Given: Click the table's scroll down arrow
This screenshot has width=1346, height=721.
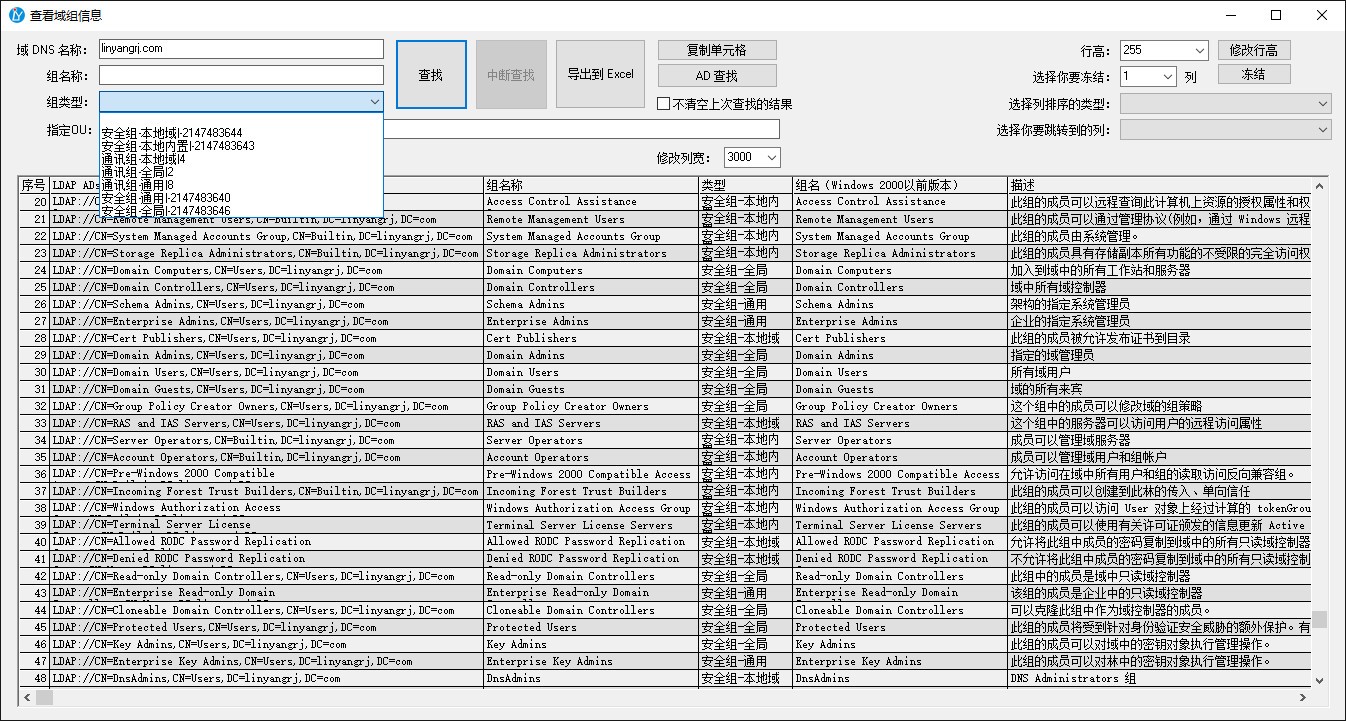Looking at the screenshot, I should coord(1320,680).
